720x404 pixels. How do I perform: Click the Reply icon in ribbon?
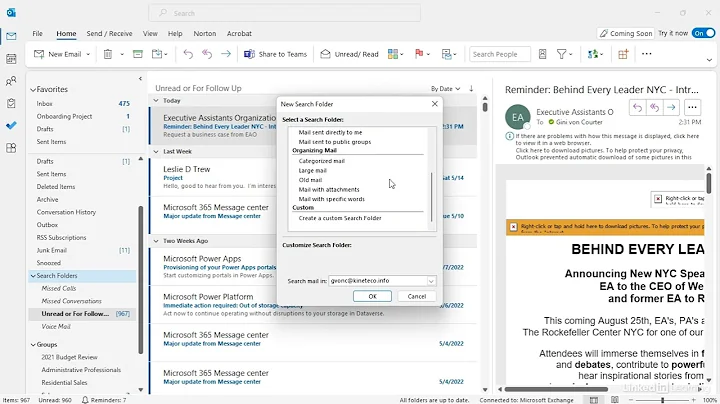click(188, 54)
